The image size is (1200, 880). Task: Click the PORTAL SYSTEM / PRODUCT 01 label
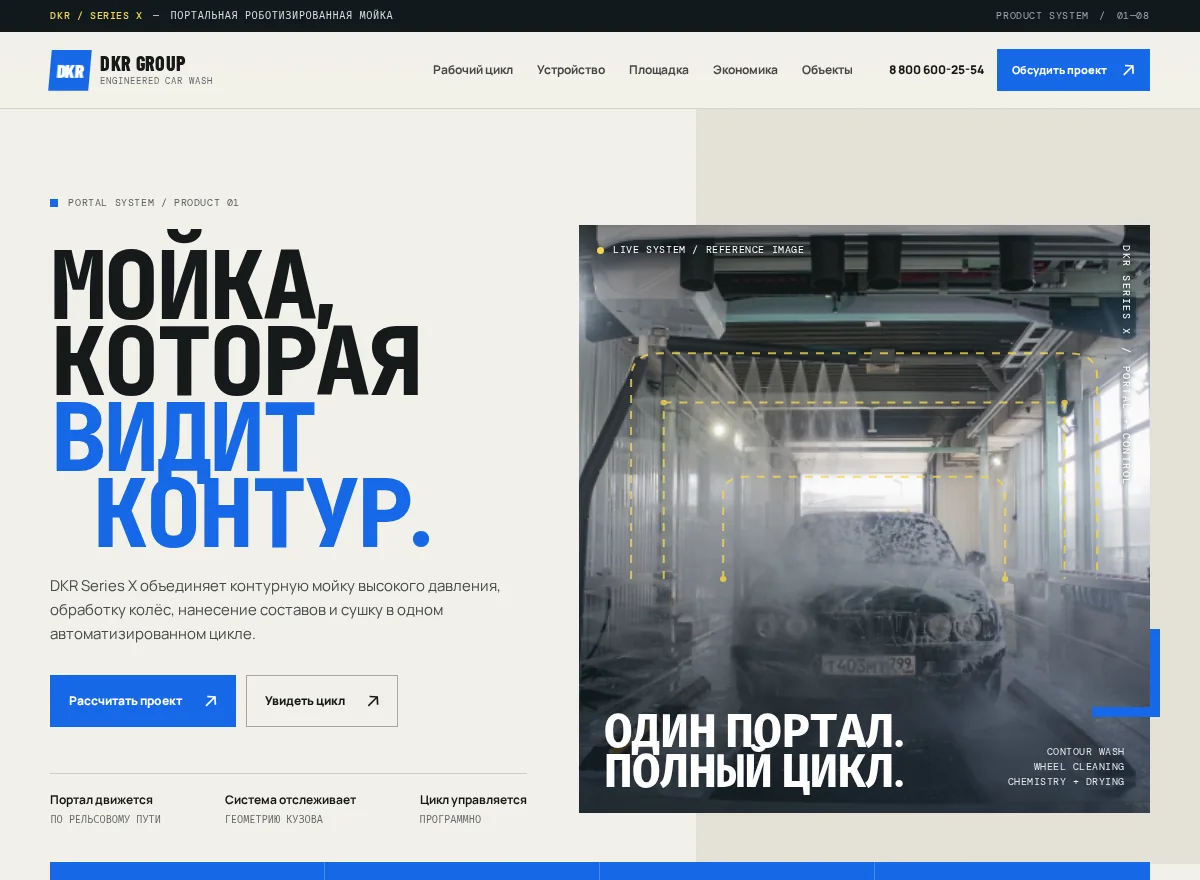(153, 203)
